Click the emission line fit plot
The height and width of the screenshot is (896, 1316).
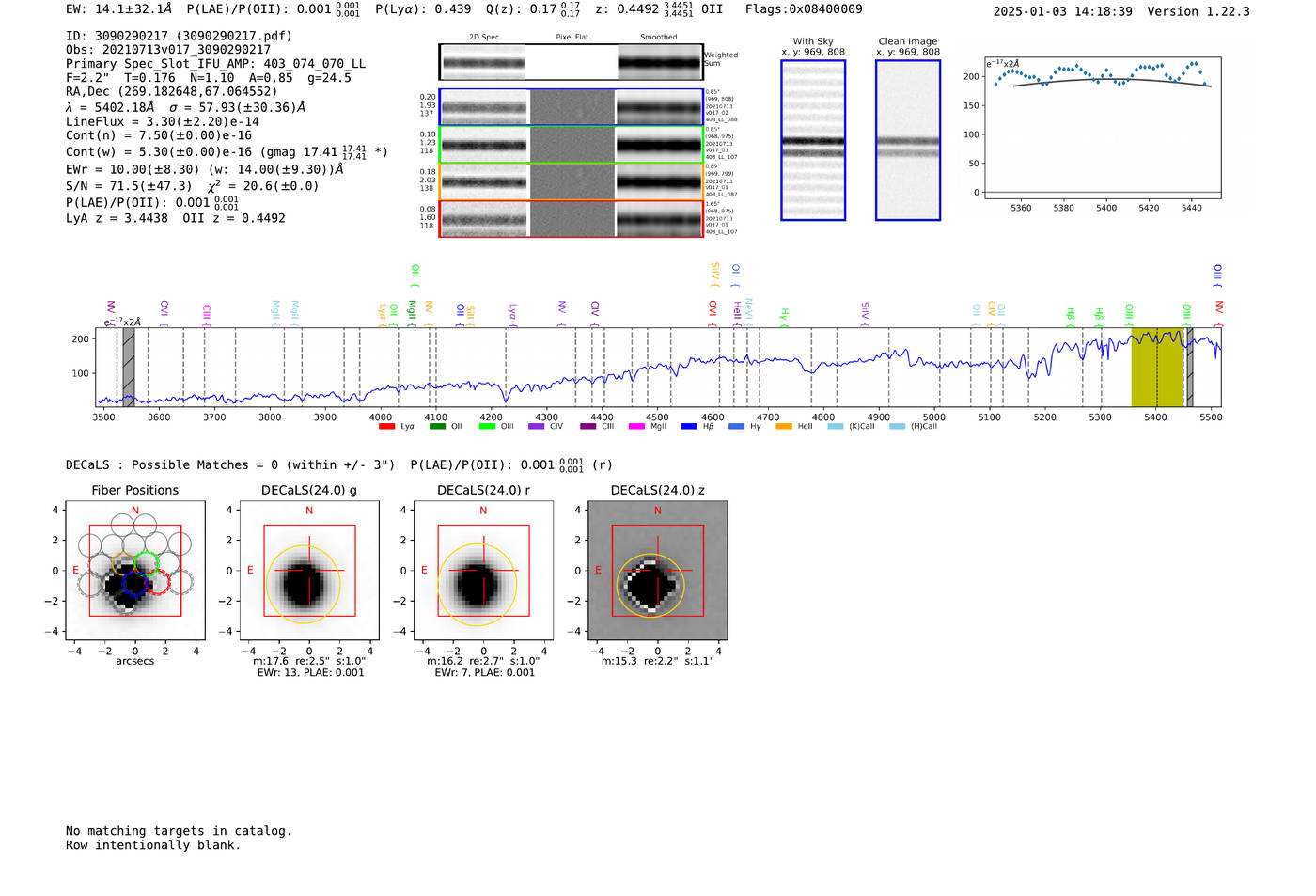click(1104, 128)
